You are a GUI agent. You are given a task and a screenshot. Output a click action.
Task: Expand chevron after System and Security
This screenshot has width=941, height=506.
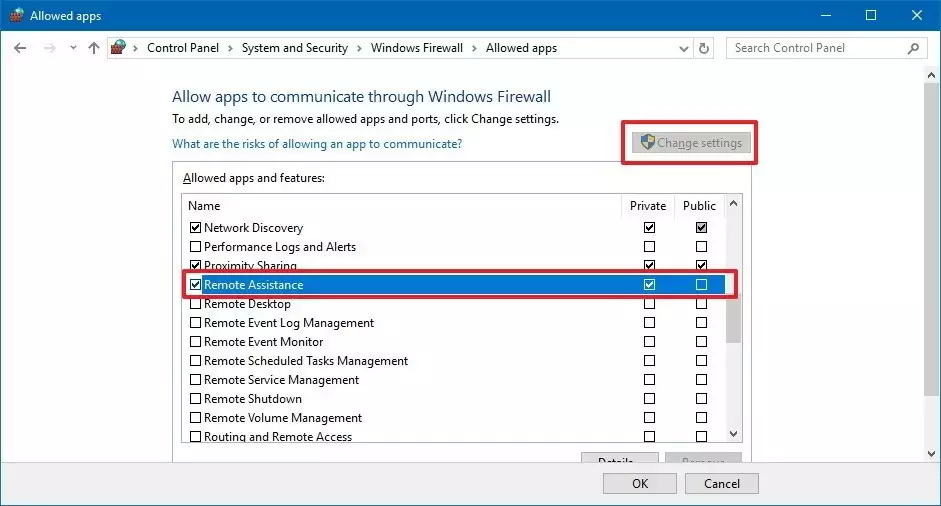(360, 48)
